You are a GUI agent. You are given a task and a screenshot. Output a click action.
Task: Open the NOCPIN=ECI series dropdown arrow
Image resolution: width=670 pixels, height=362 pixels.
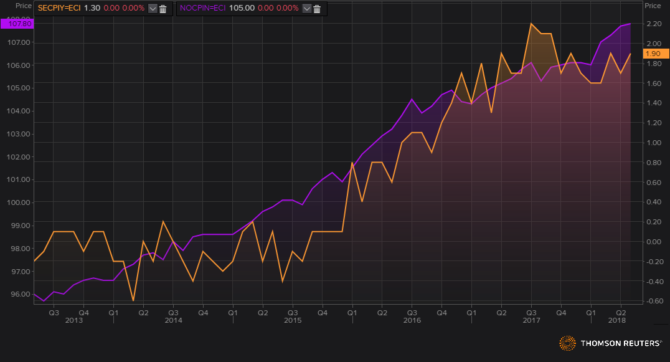point(306,9)
